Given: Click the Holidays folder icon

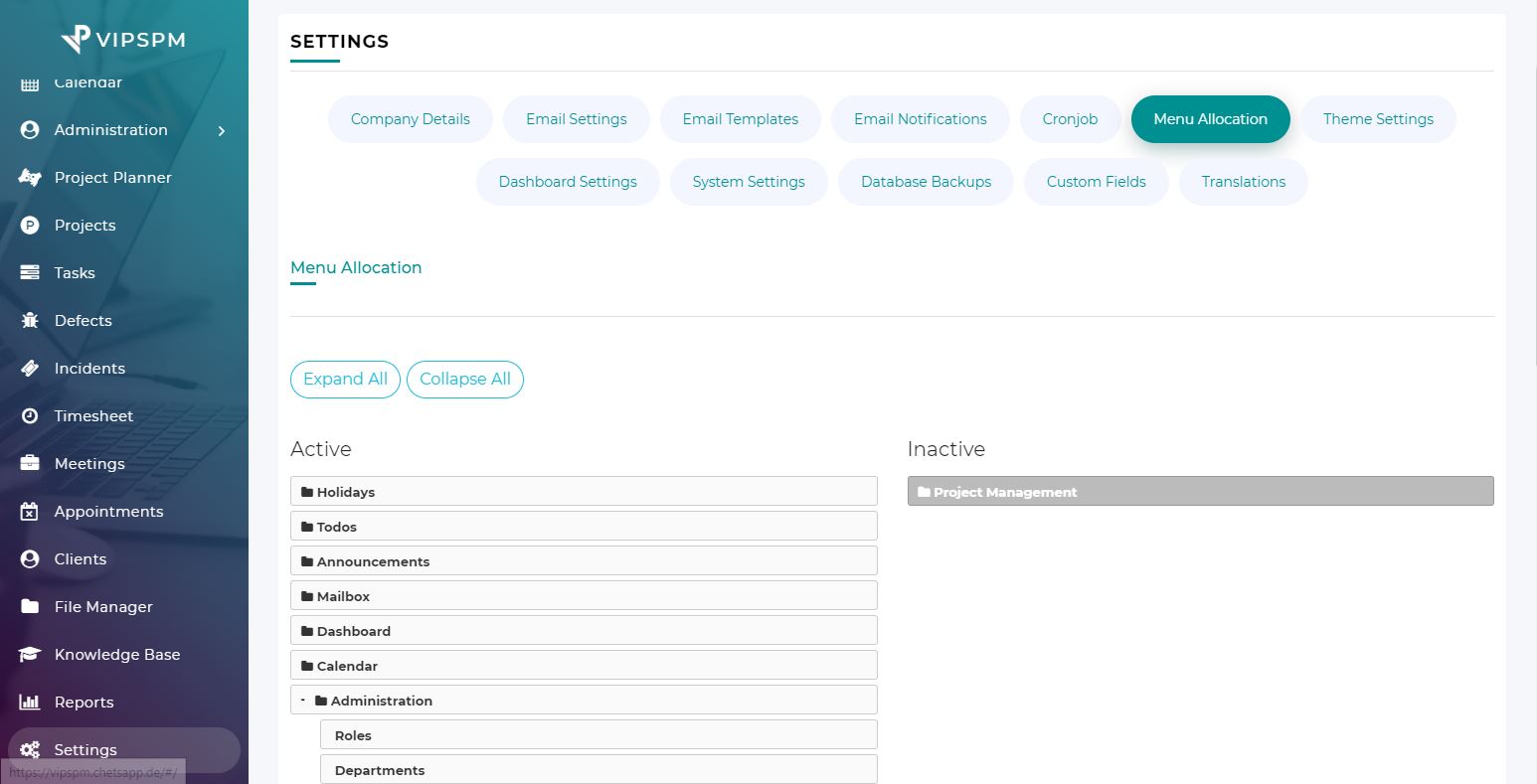Looking at the screenshot, I should coord(307,492).
